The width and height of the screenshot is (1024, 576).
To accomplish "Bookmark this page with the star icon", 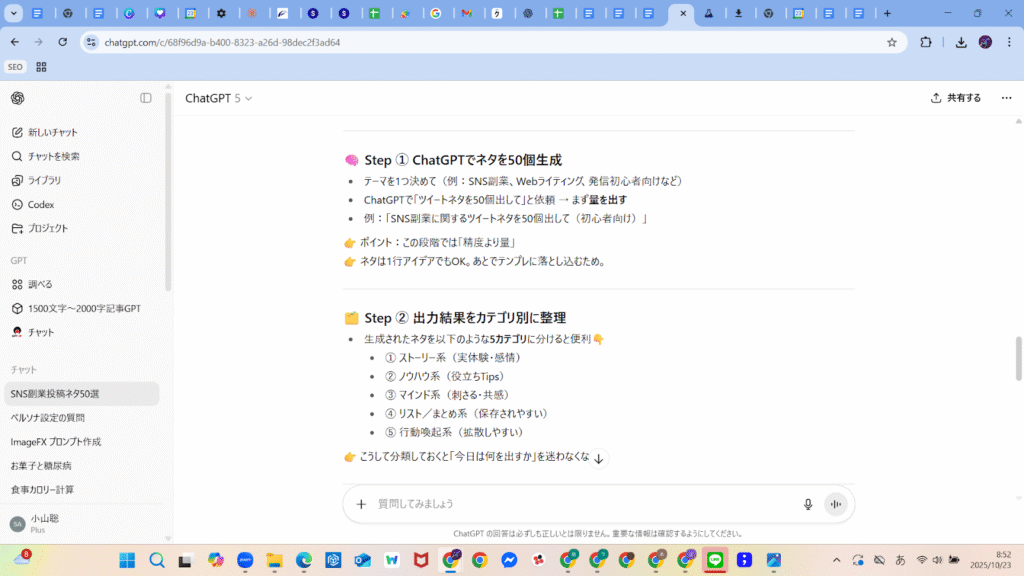I will click(891, 42).
